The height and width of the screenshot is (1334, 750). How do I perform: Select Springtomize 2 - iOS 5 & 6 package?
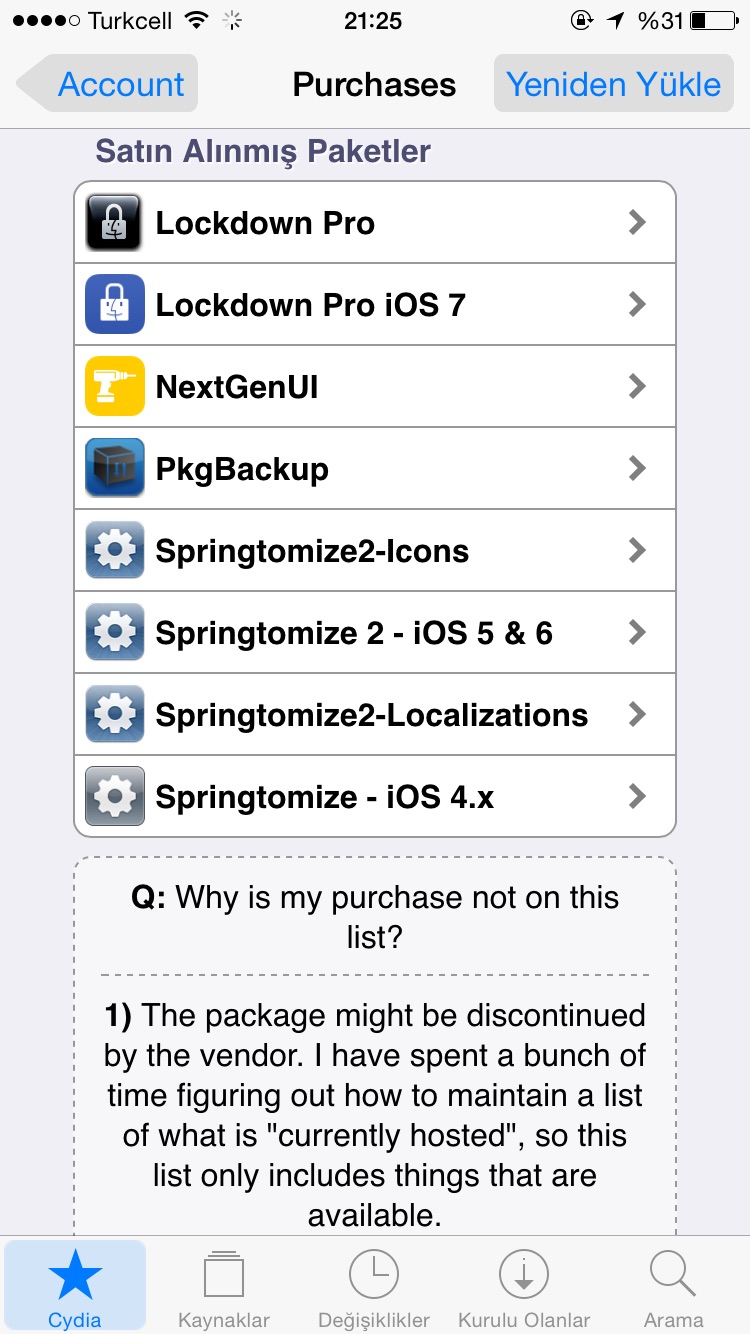tap(375, 632)
